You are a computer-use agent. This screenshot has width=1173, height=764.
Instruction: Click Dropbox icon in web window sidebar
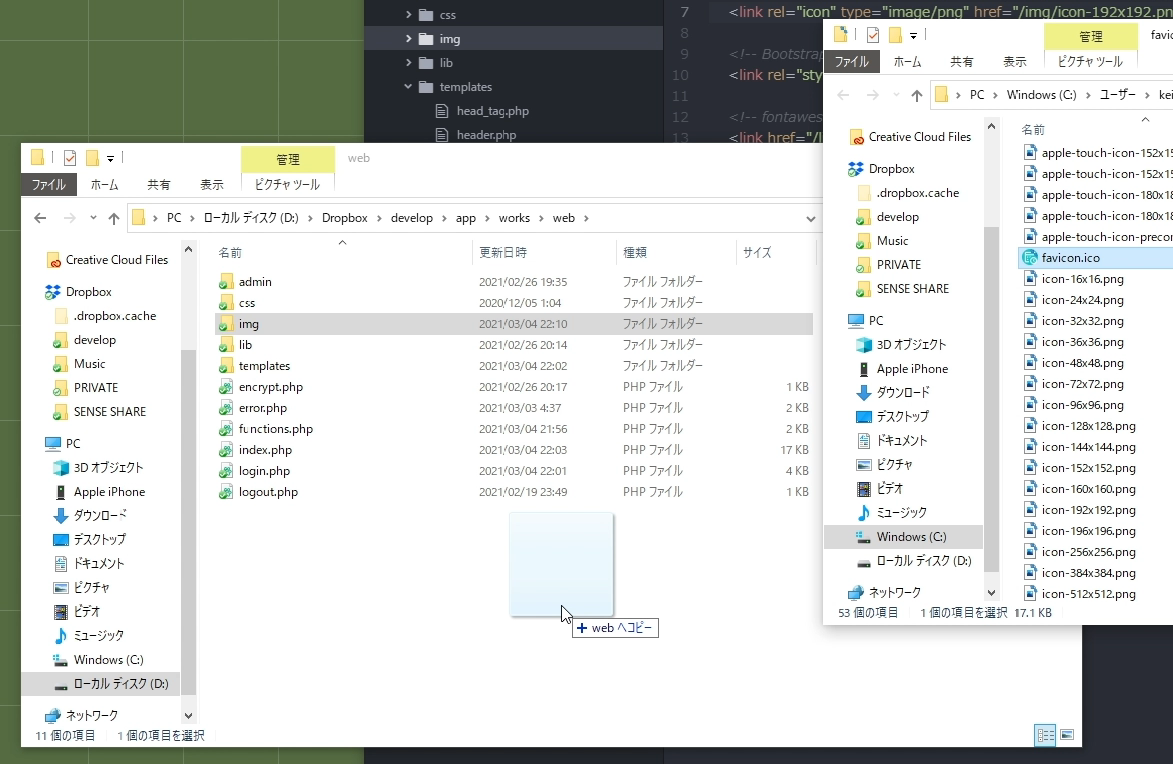(x=52, y=292)
